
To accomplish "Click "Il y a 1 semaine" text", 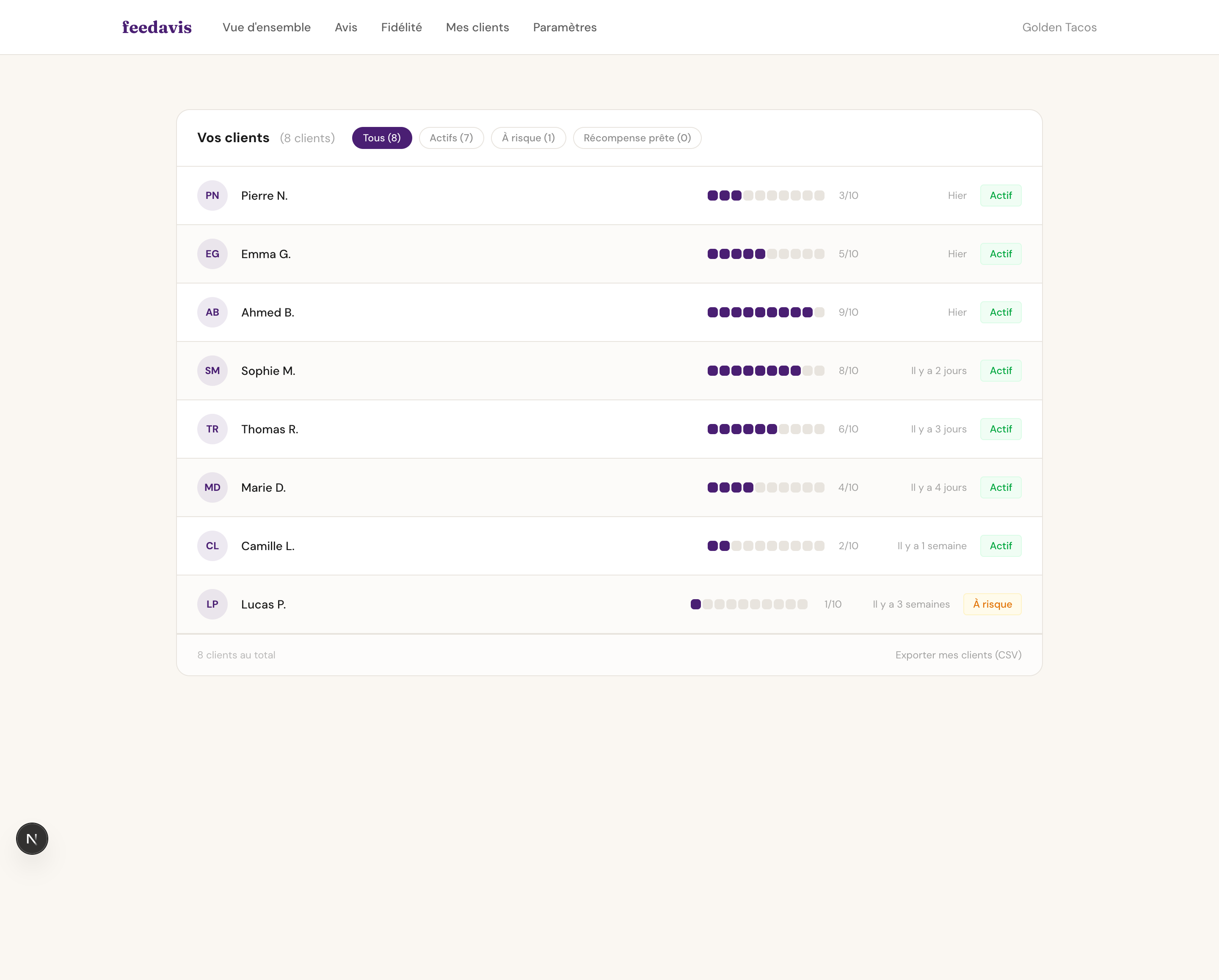I will pos(932,546).
